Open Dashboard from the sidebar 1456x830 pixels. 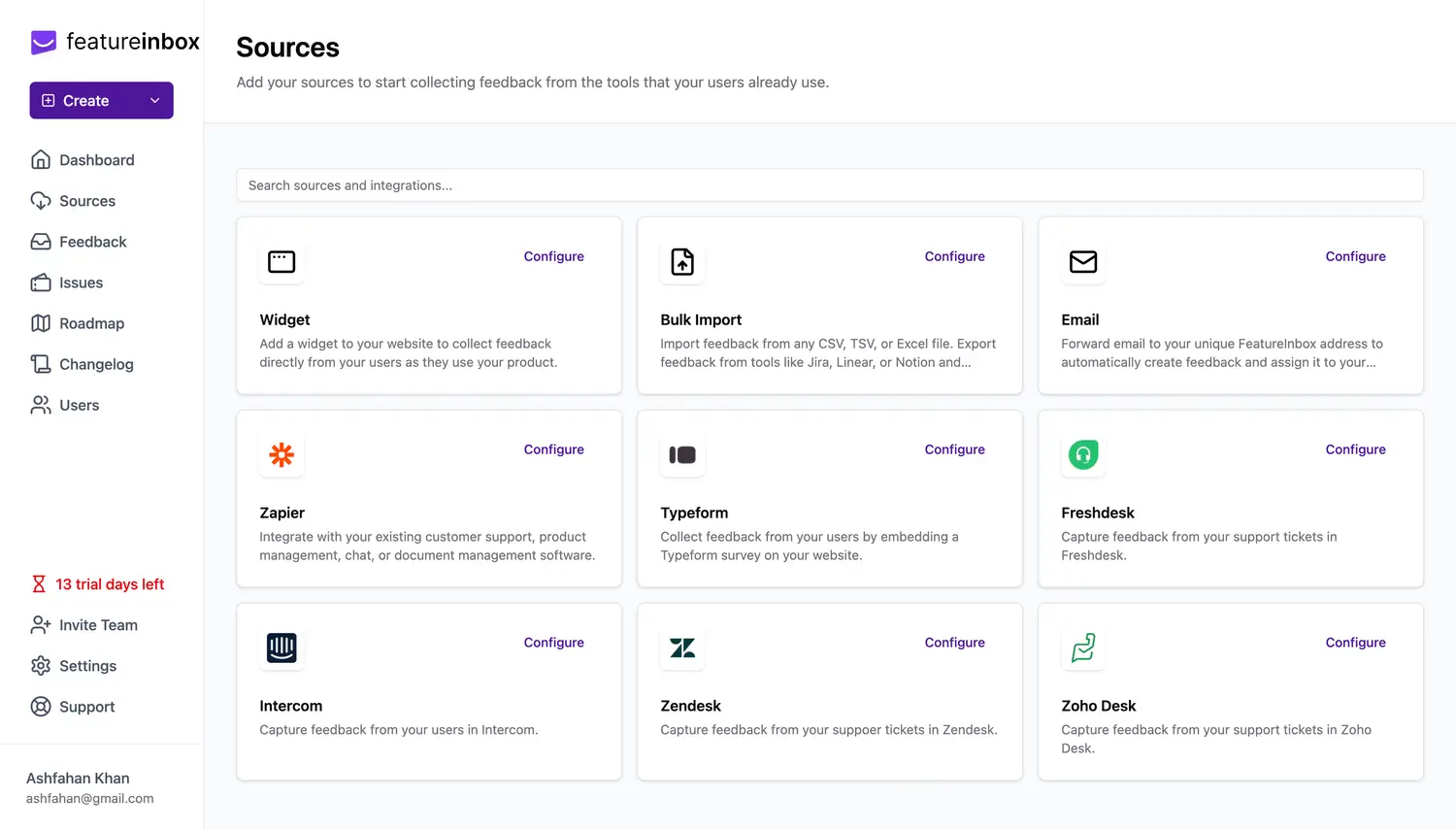(96, 160)
